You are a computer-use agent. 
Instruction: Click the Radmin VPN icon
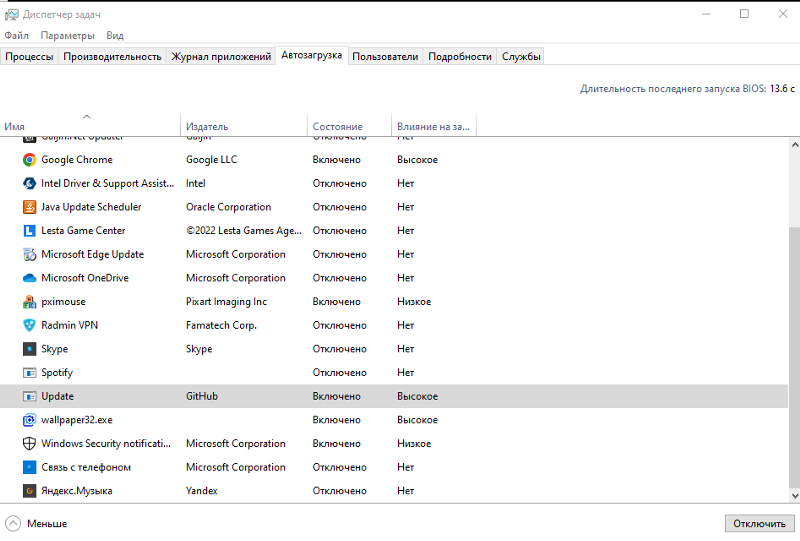pos(30,325)
